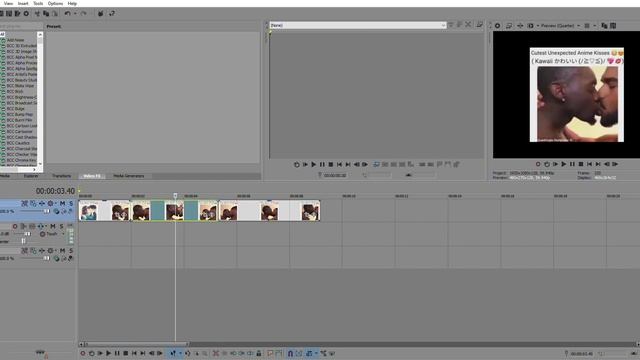
Task: Click the preview on external monitor icon
Action: click(x=509, y=26)
